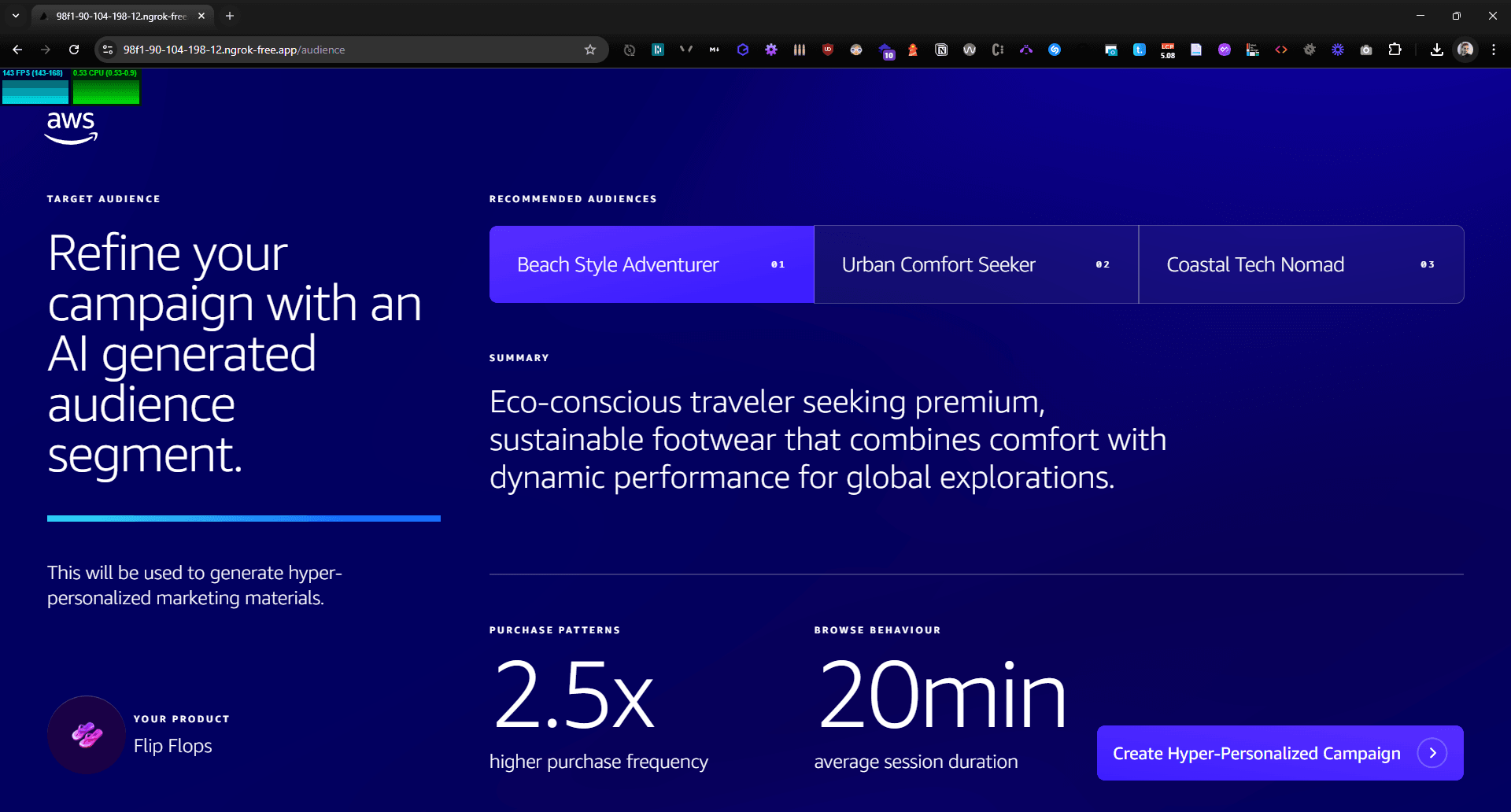Open the Notion extension icon
This screenshot has width=1511, height=812.
pos(941,50)
